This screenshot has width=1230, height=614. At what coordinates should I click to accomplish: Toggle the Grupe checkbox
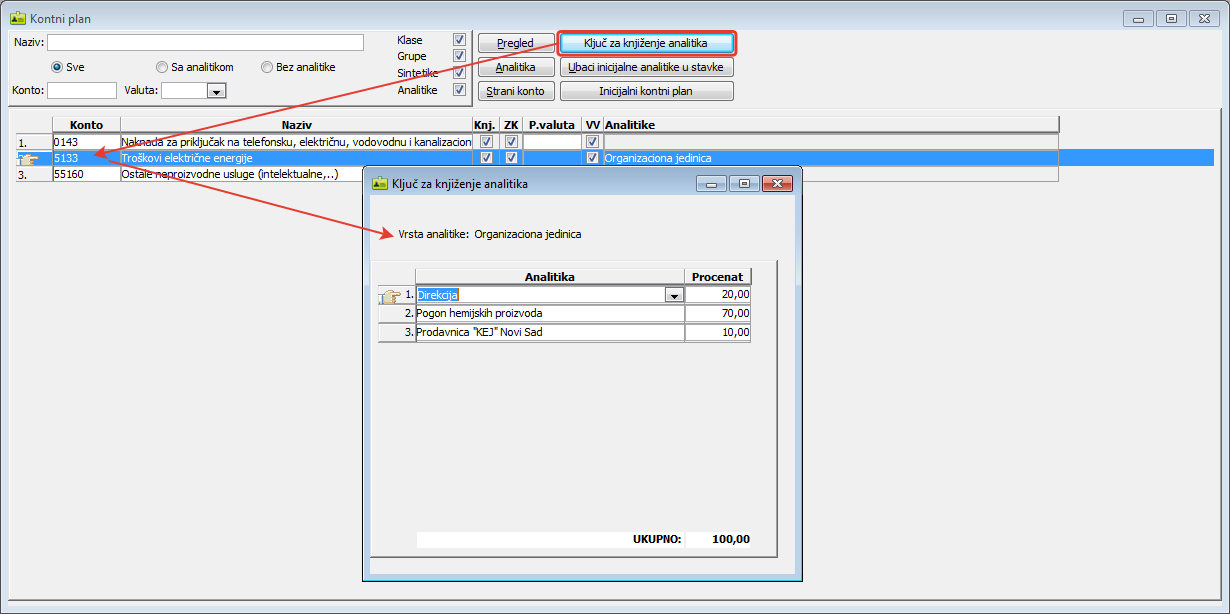459,56
